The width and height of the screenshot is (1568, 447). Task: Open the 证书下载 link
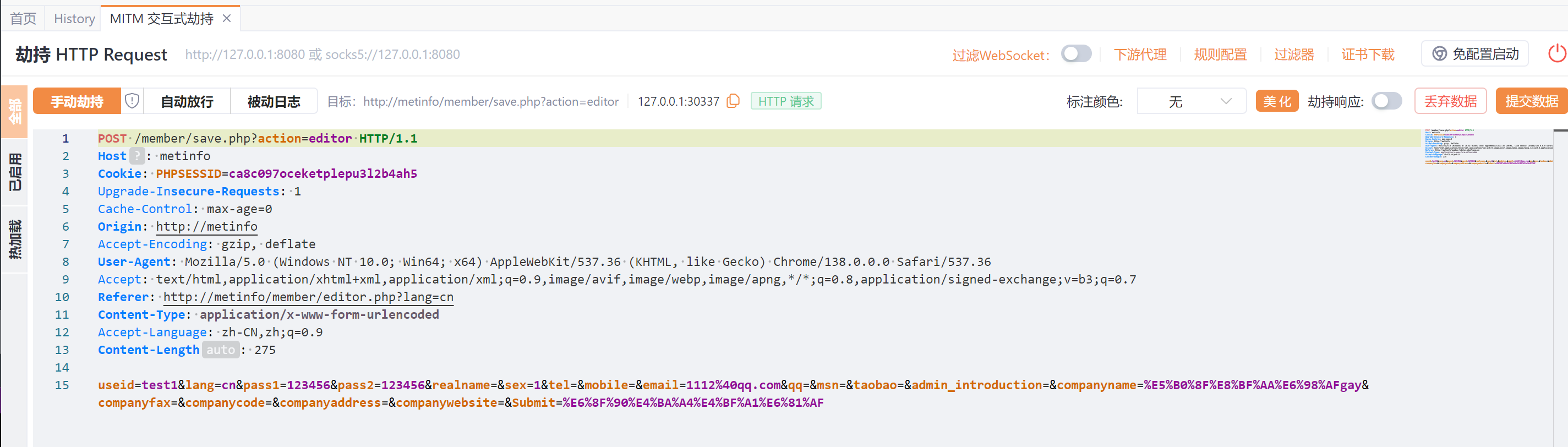pyautogui.click(x=1367, y=54)
